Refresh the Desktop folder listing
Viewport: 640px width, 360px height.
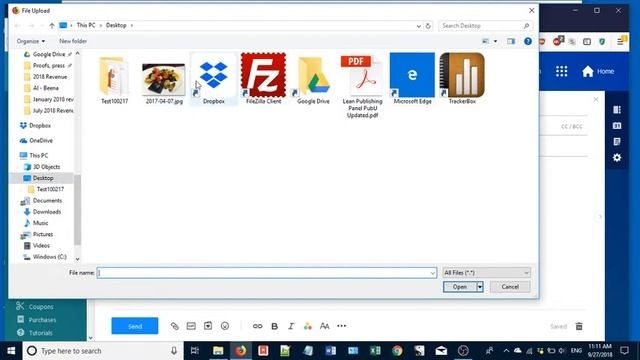pos(428,26)
